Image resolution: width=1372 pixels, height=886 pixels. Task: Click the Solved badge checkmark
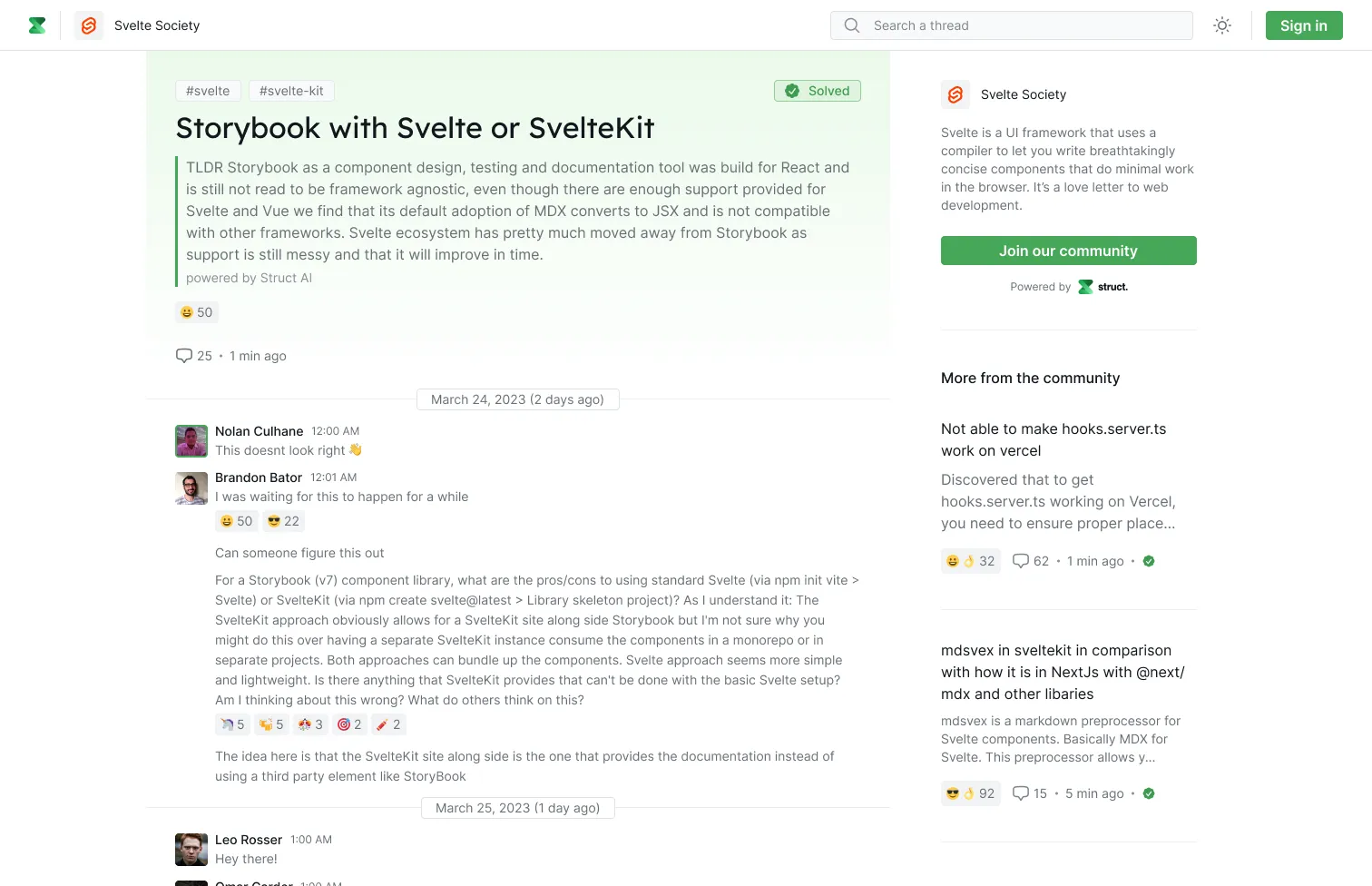[x=792, y=91]
